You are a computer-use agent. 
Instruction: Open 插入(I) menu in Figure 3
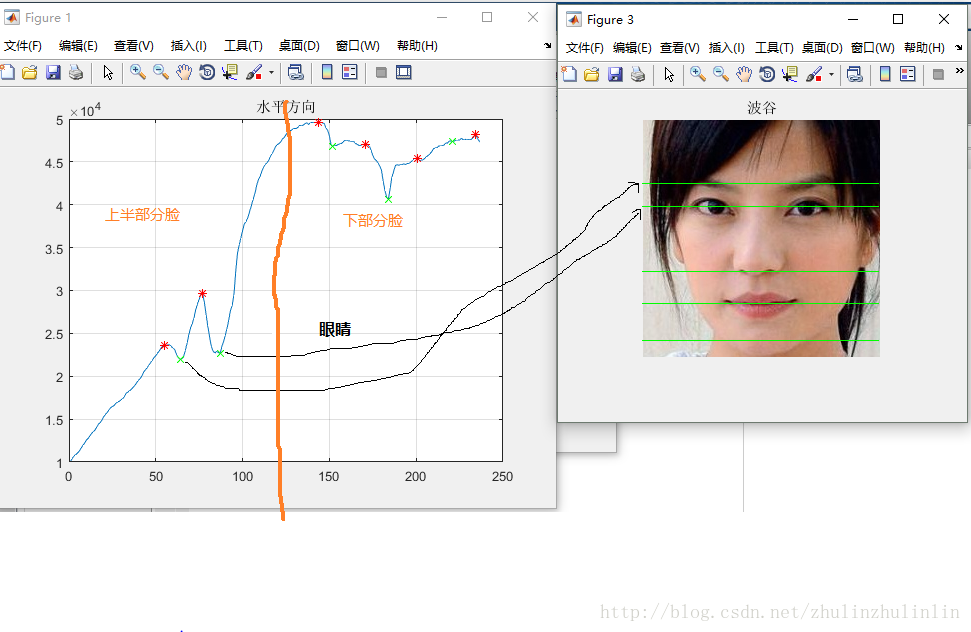(727, 48)
